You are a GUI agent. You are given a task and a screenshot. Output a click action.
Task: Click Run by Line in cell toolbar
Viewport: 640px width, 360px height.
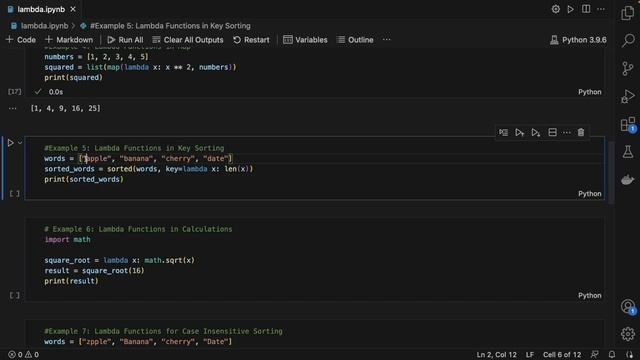click(x=503, y=132)
